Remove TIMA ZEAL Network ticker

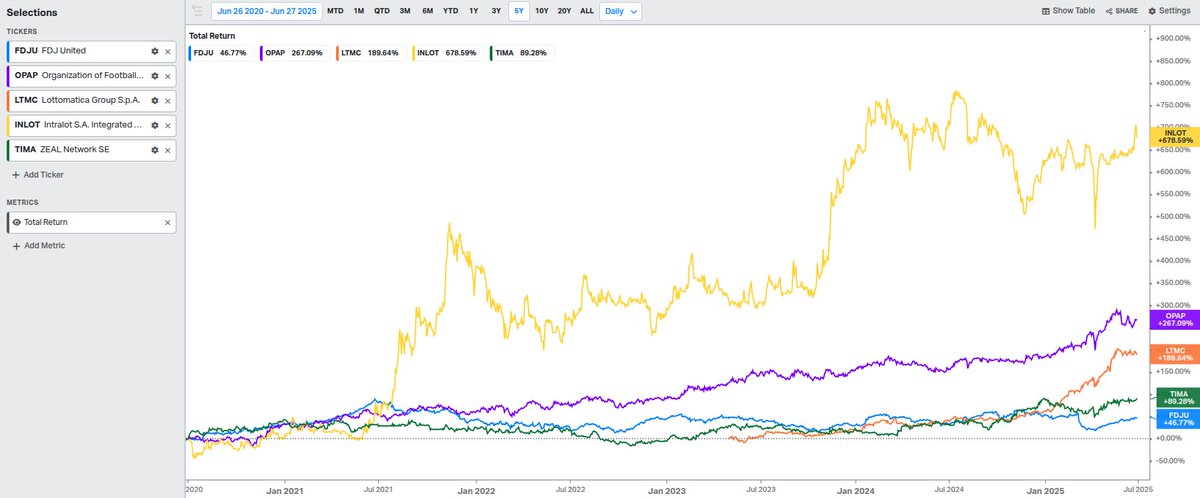pos(167,150)
